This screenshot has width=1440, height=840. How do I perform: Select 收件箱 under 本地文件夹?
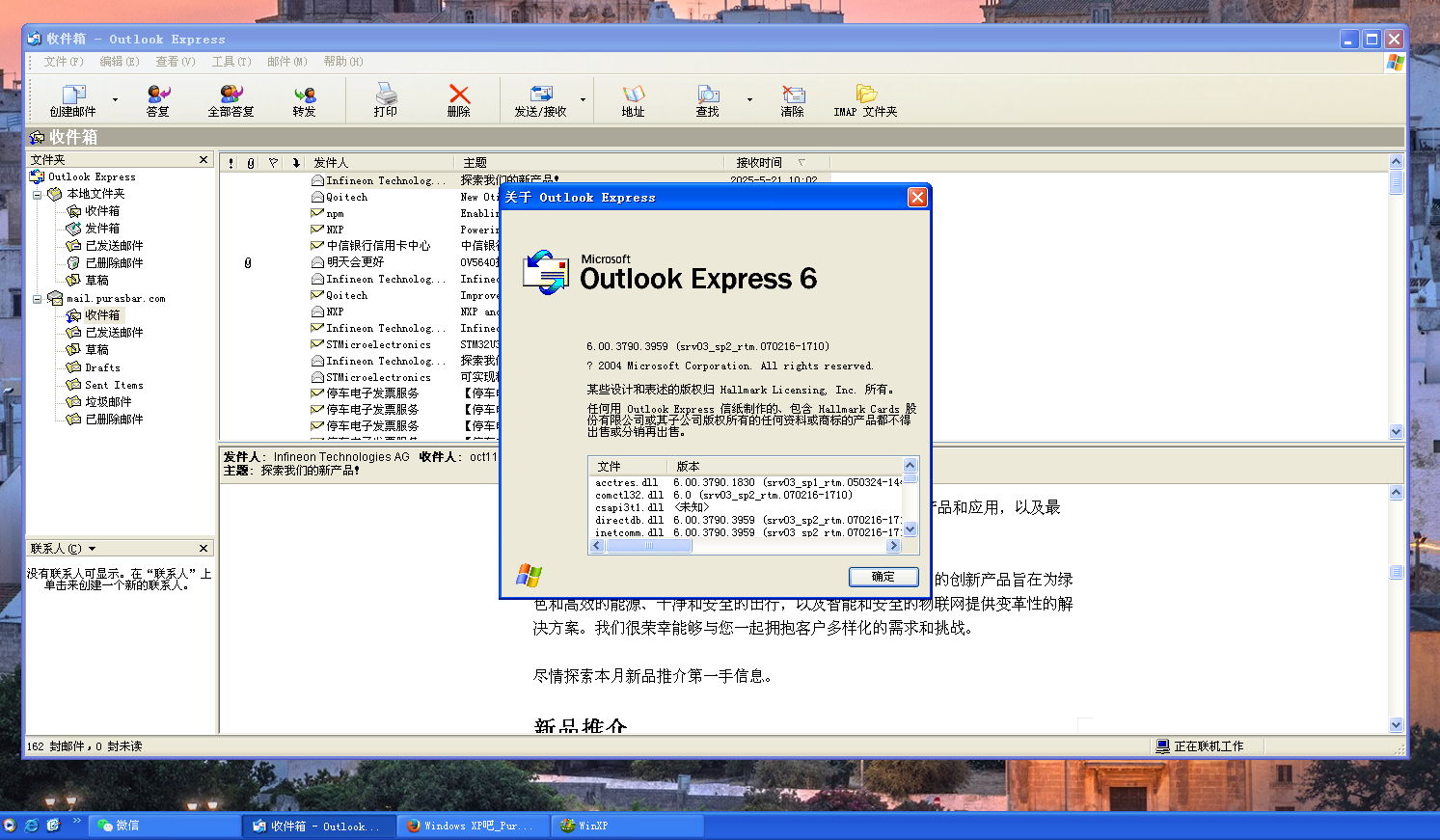pos(102,211)
